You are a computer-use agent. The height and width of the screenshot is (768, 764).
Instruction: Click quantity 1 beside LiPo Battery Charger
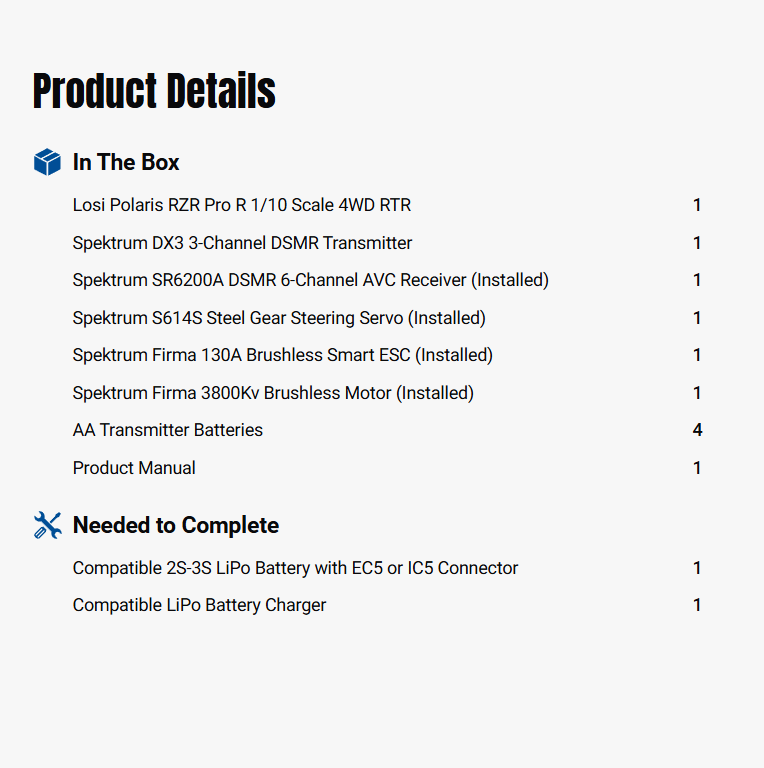coord(697,605)
